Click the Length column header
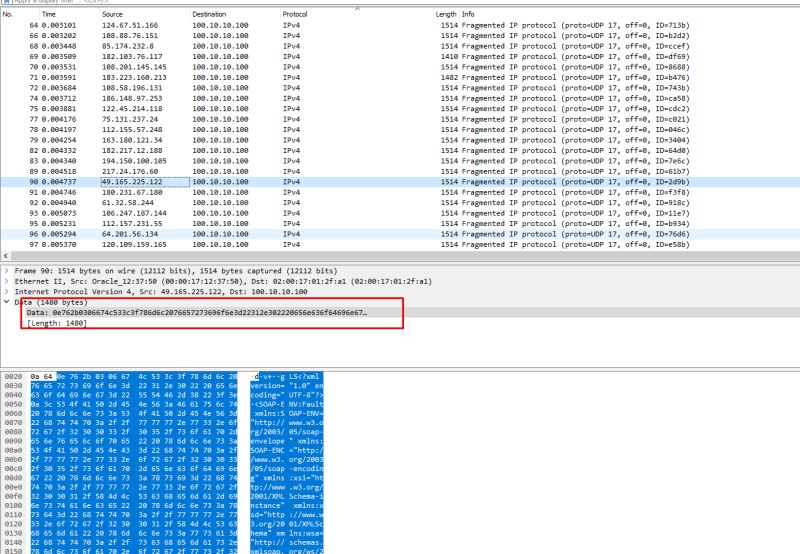Screen dimensions: 800x554 pyautogui.click(x=446, y=14)
